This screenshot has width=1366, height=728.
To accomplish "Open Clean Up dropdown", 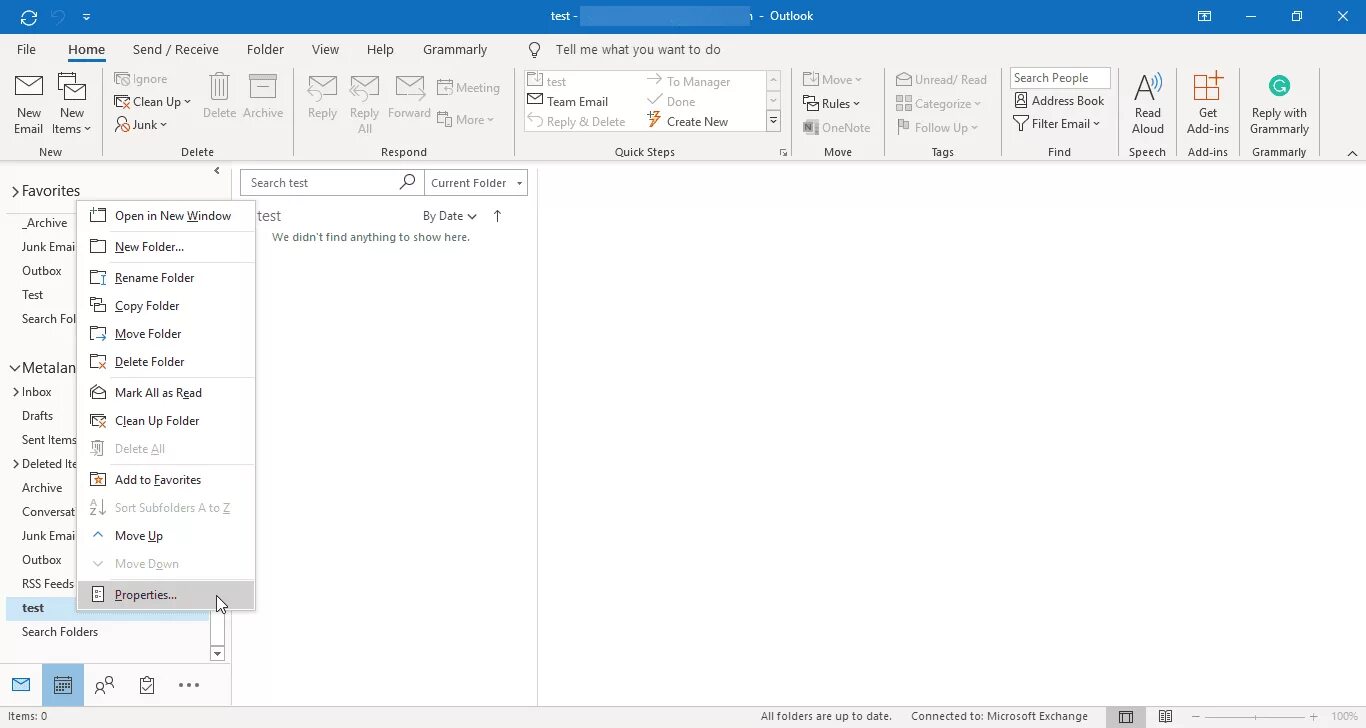I will click(152, 102).
